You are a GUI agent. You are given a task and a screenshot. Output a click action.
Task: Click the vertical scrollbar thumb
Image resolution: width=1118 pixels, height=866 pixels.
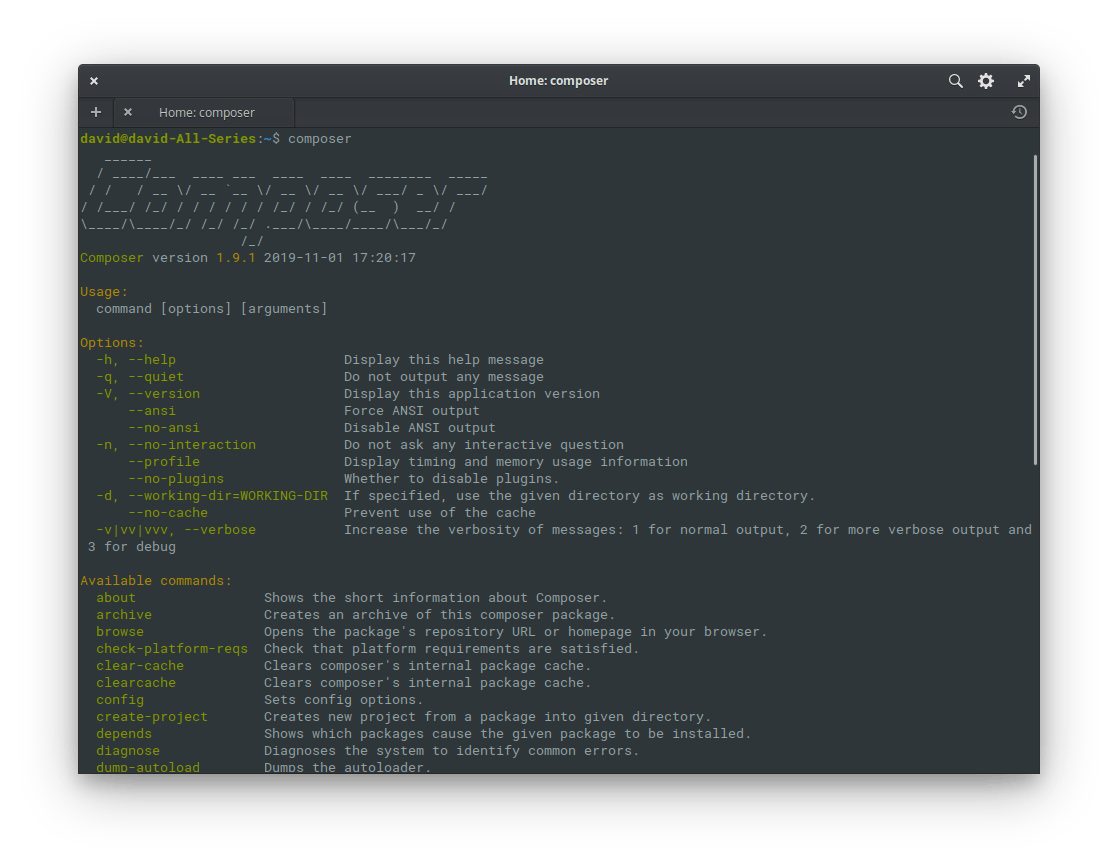point(1035,310)
